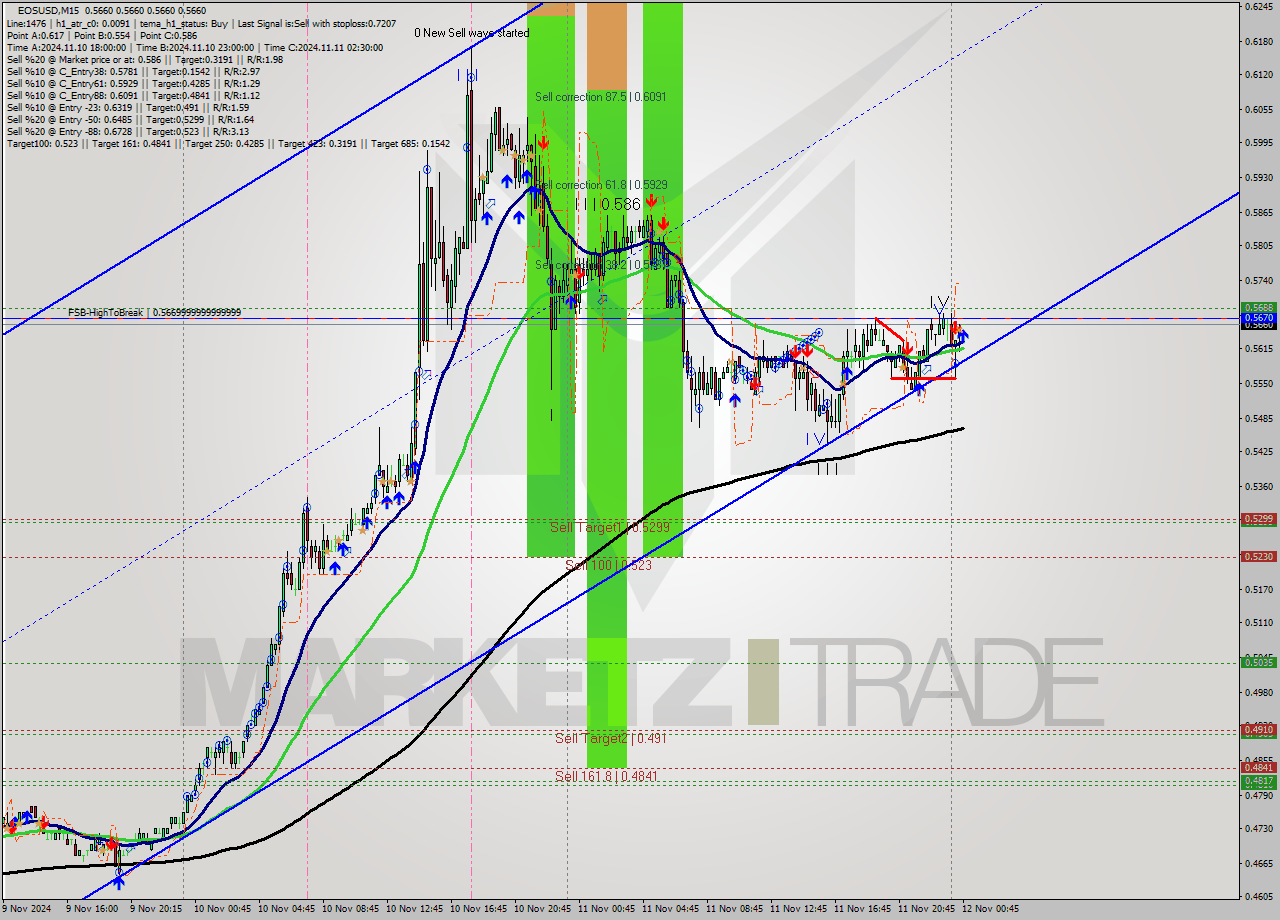This screenshot has height=920, width=1280.
Task: Click the '11 Nov 20:45' time label
Action: (x=926, y=909)
